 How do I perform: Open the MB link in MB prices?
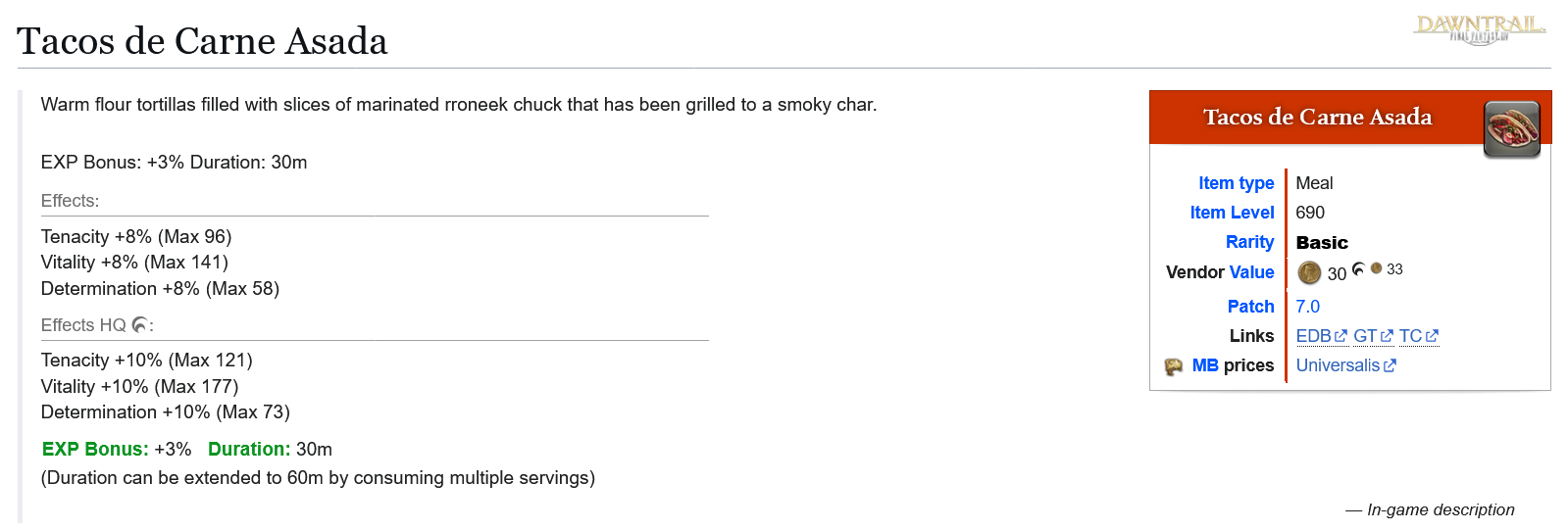pos(1205,365)
